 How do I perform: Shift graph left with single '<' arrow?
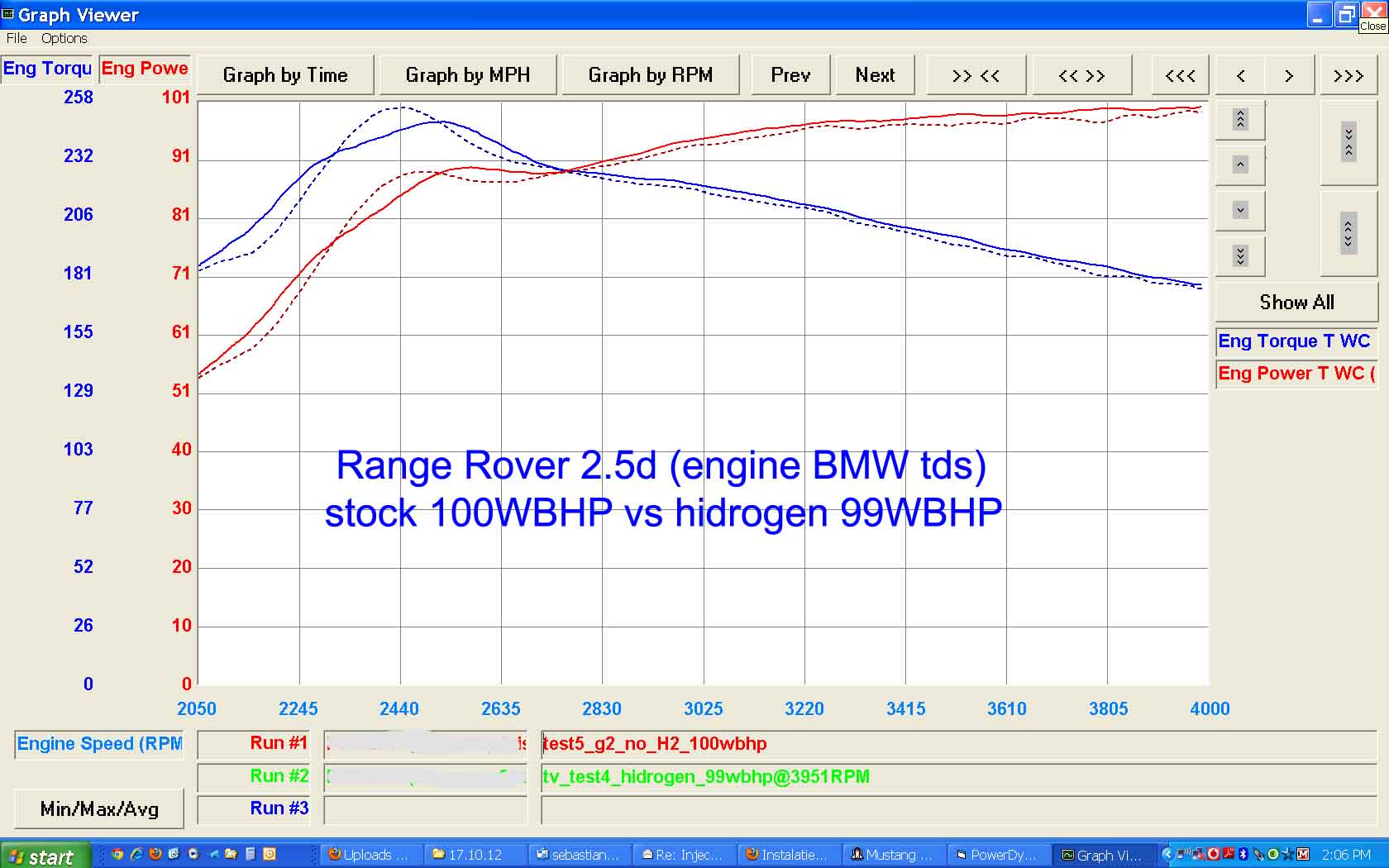pyautogui.click(x=1240, y=75)
